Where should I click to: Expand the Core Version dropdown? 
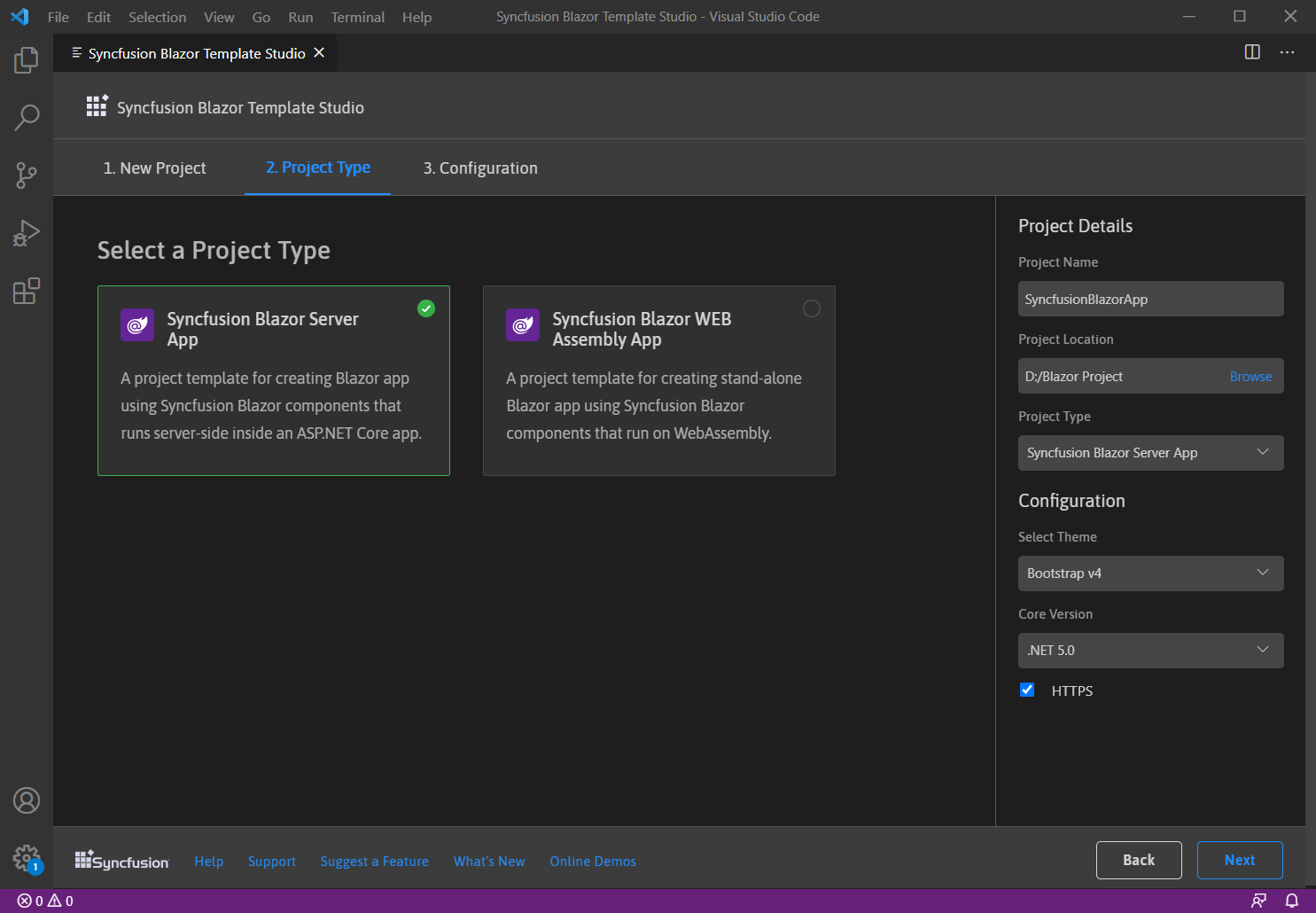pyautogui.click(x=1149, y=651)
